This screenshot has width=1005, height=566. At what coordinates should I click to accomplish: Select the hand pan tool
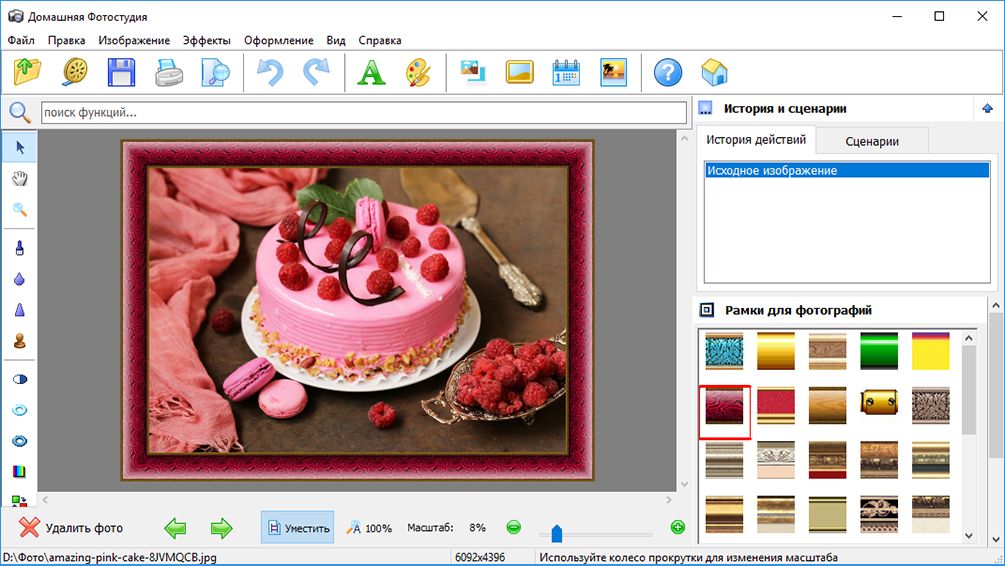point(20,178)
